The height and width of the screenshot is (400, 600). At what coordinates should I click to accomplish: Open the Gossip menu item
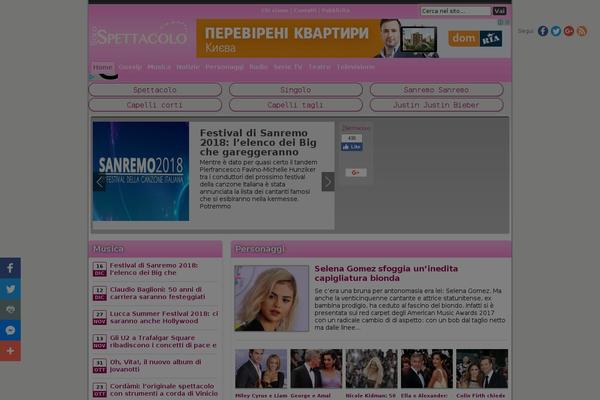click(x=130, y=67)
